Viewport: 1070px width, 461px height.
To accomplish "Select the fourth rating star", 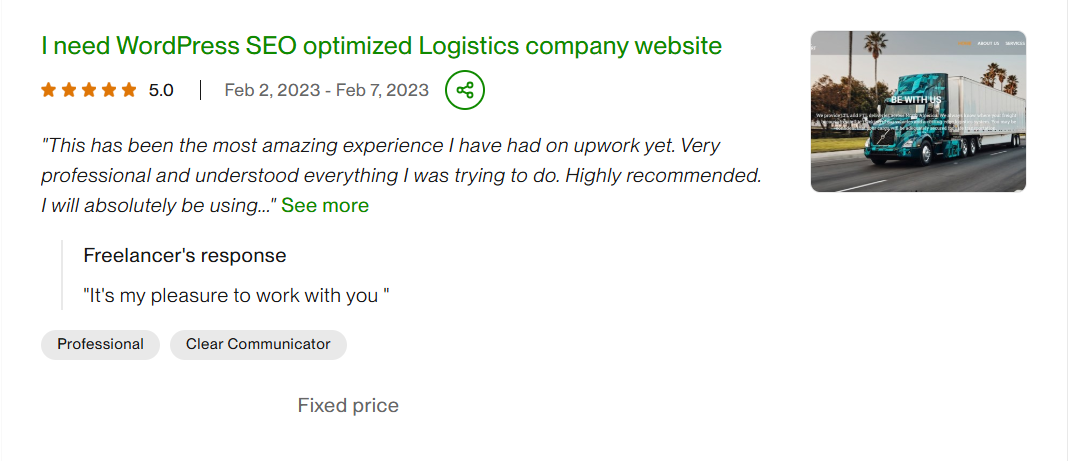I will tap(108, 90).
